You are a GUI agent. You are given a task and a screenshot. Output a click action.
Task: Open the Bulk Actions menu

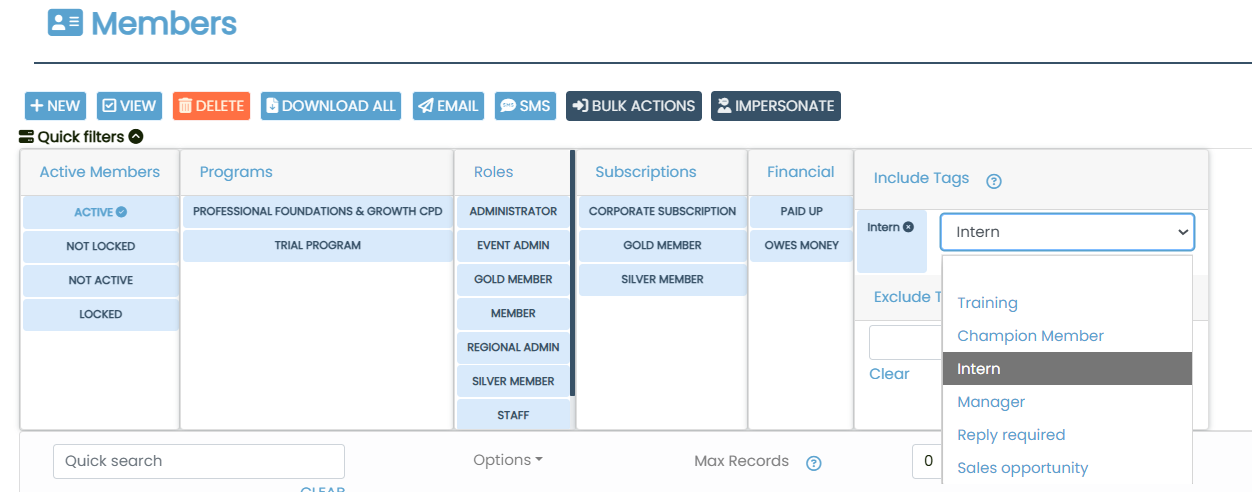pos(634,106)
